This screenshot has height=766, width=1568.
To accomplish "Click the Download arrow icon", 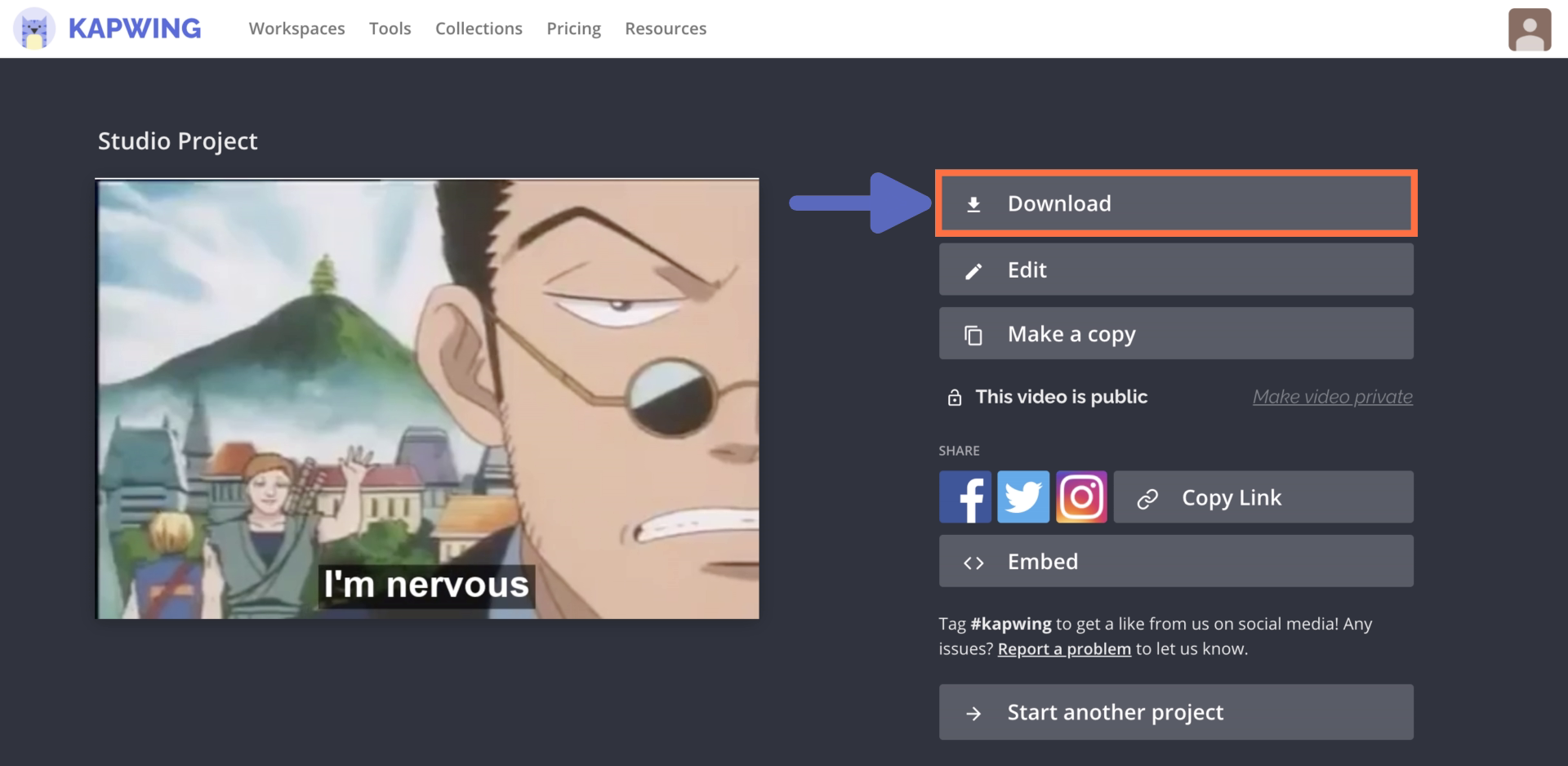I will pyautogui.click(x=973, y=204).
